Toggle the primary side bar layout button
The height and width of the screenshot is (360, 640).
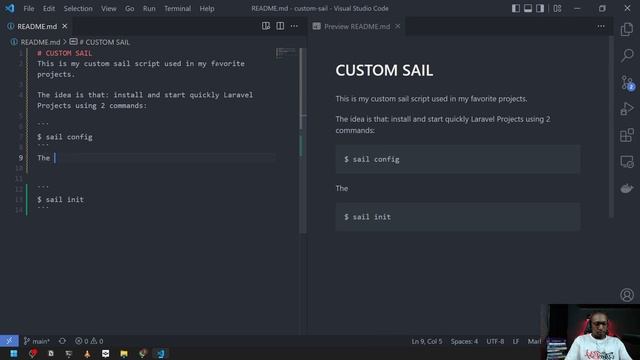516,9
